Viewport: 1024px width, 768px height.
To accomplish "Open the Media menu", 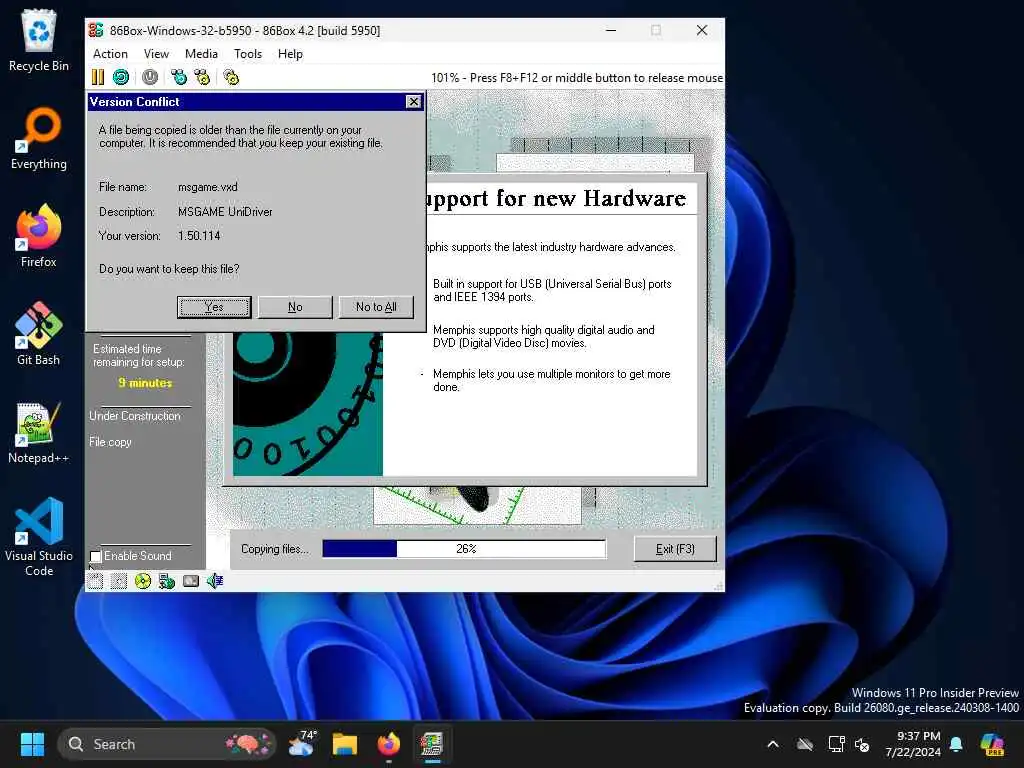I will pyautogui.click(x=201, y=54).
